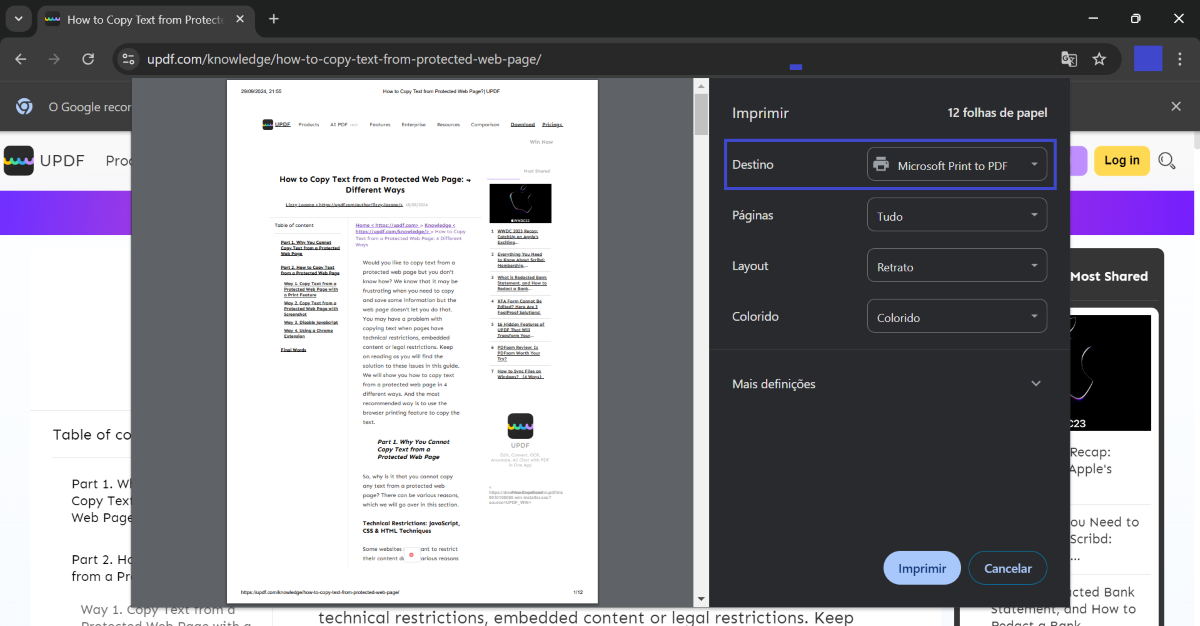The image size is (1200, 626).
Task: Click the yellow Log in button
Action: point(1122,160)
